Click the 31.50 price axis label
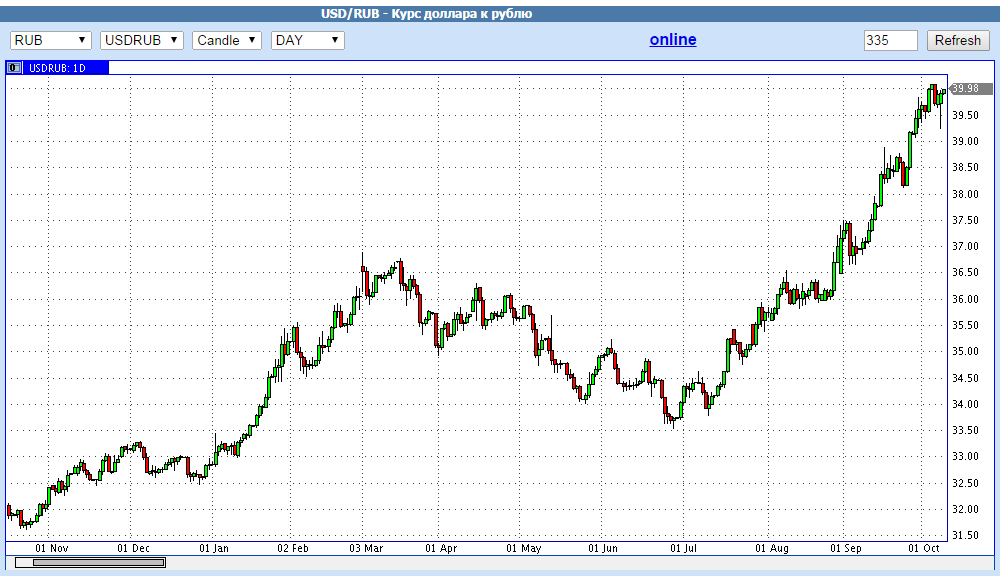Viewport: 1000px width, 576px height. click(x=965, y=535)
